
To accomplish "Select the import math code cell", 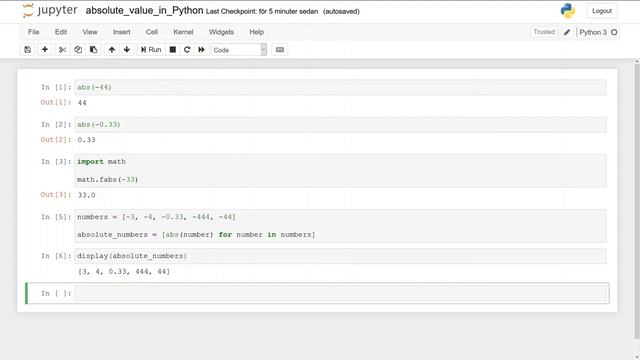I will point(340,171).
